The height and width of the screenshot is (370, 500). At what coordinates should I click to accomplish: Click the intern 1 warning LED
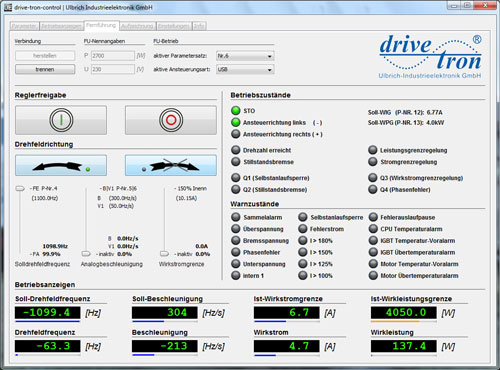click(x=236, y=275)
